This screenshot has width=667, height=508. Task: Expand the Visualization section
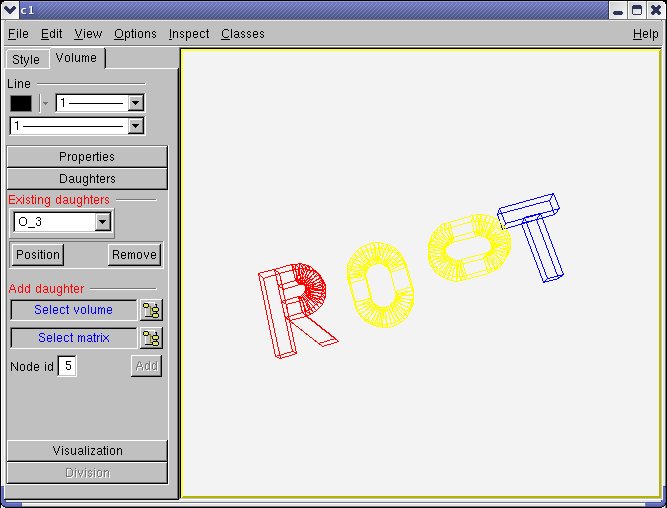coord(87,451)
